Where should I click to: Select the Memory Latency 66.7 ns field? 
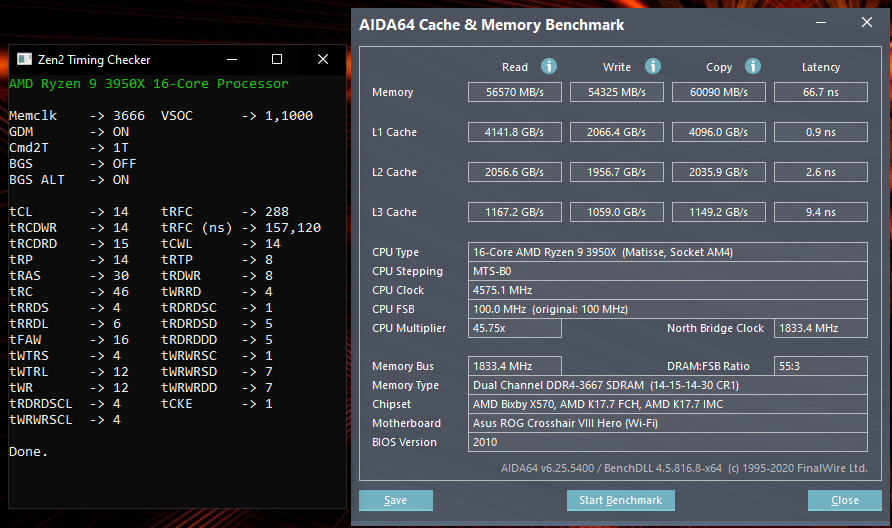point(821,92)
